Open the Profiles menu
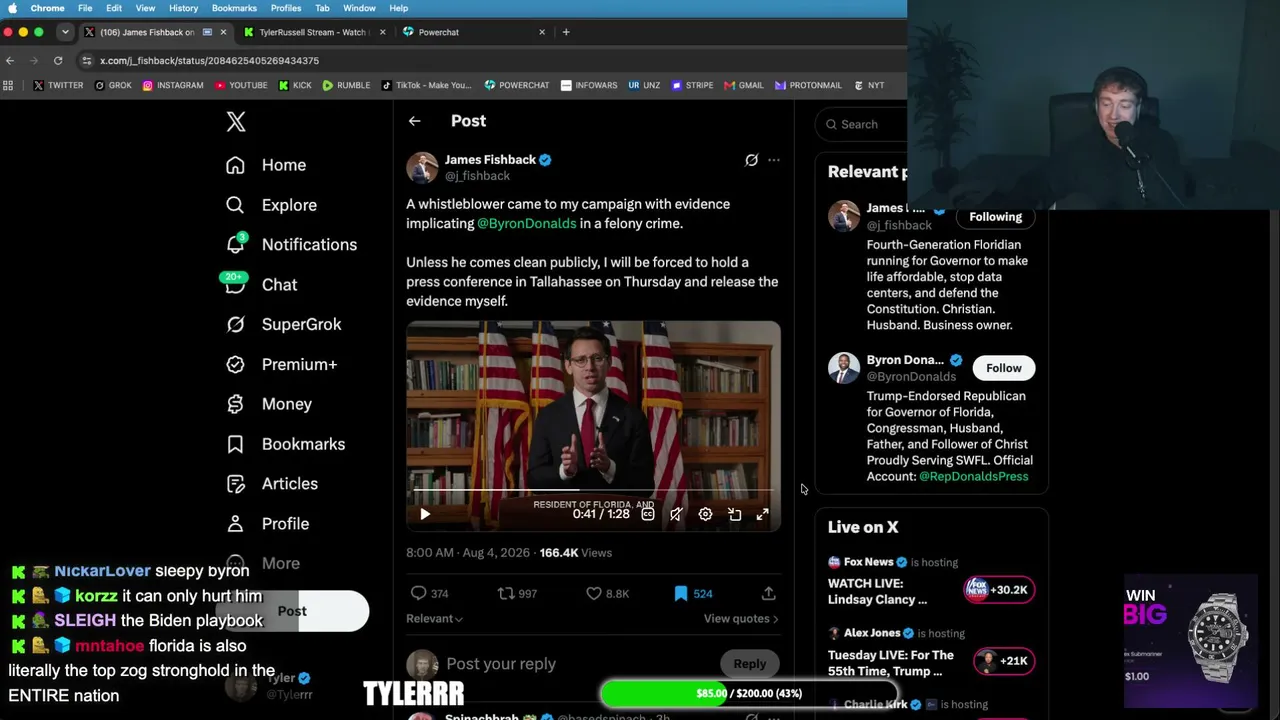Image resolution: width=1280 pixels, height=720 pixels. pos(286,8)
